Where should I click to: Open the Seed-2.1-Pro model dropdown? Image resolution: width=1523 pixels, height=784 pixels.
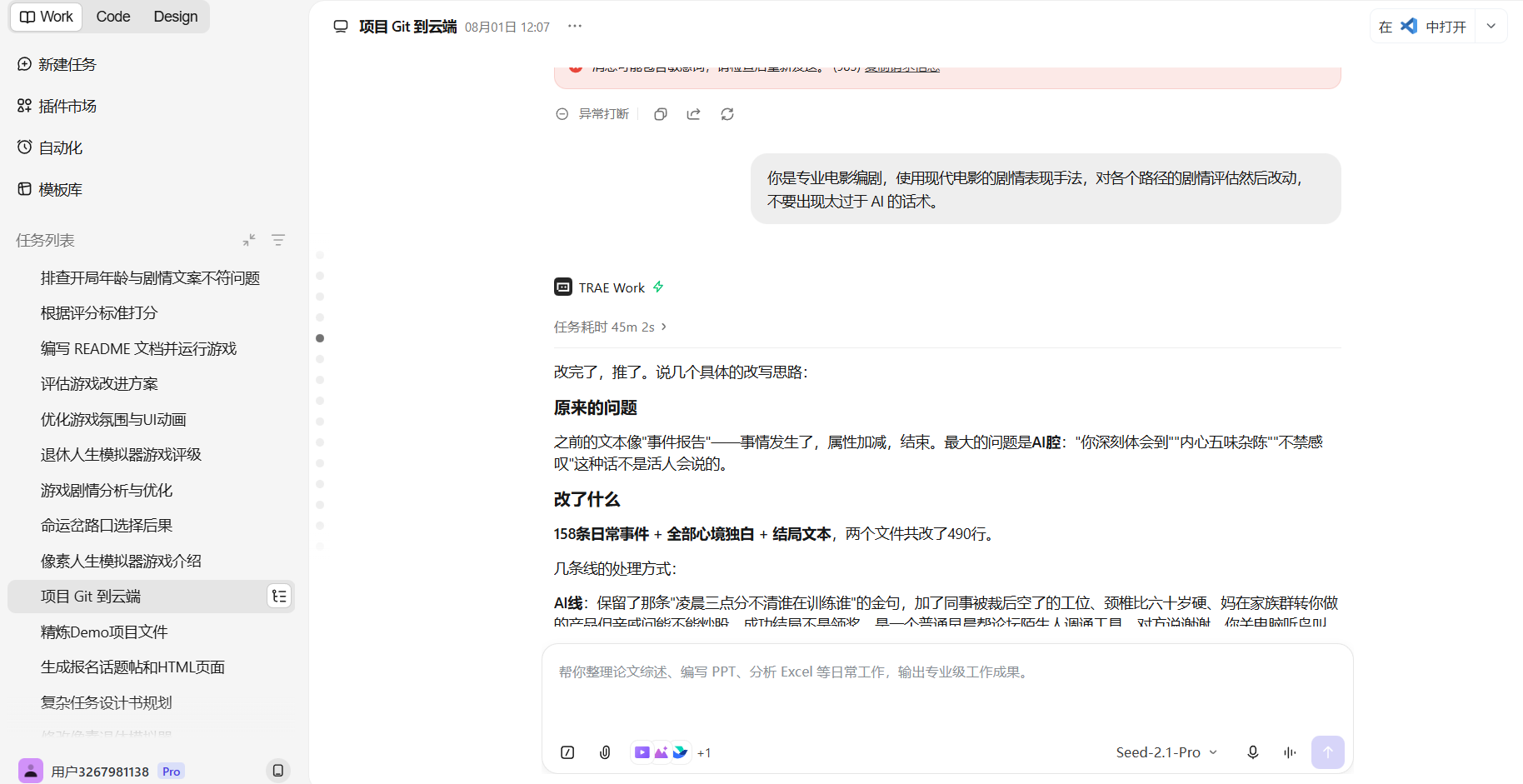click(1166, 752)
